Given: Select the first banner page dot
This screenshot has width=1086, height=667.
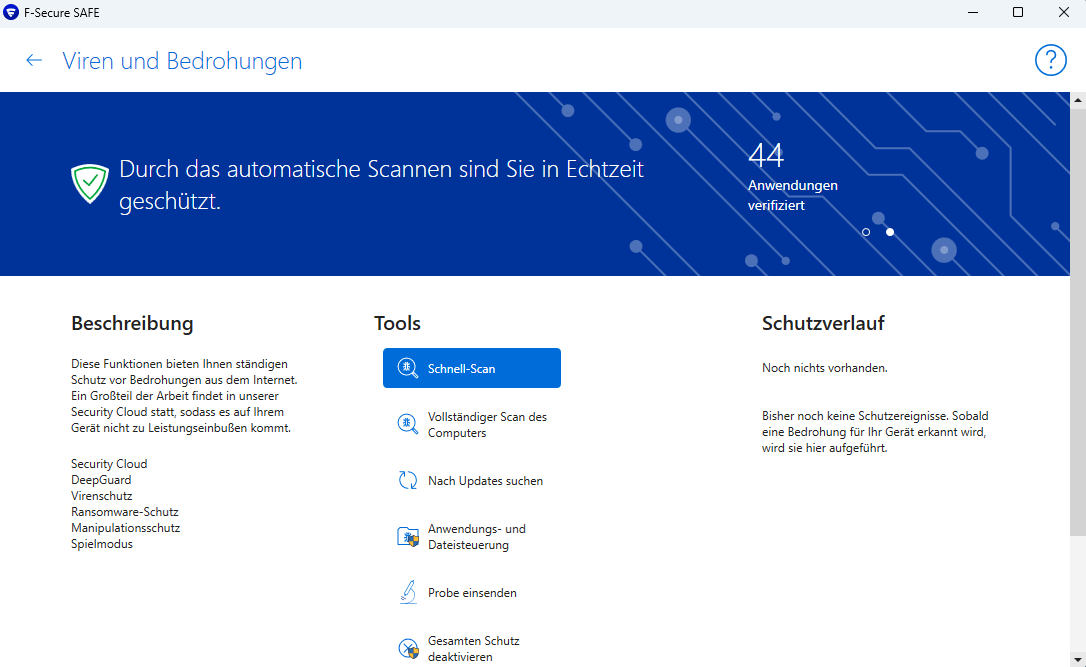Looking at the screenshot, I should click(866, 232).
